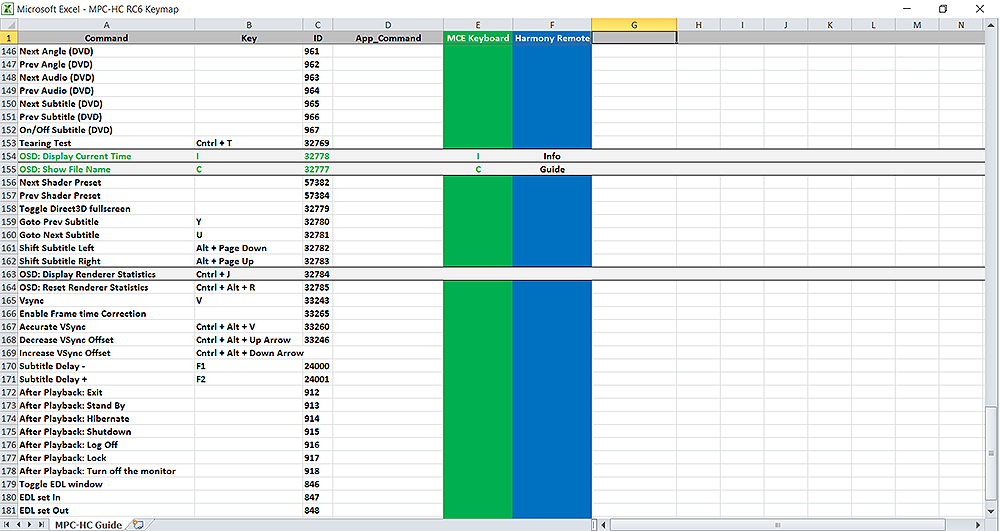Select column M header
The image size is (1000, 531).
(x=917, y=25)
